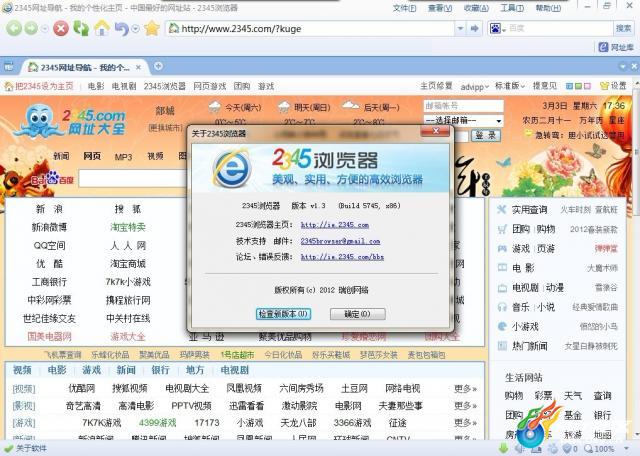Open the 工具(T) menu
This screenshot has height=456, width=640.
pyautogui.click(x=512, y=8)
